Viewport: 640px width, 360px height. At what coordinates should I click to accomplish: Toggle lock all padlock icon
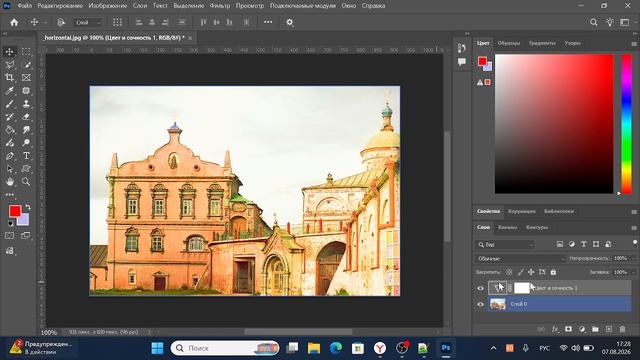553,272
